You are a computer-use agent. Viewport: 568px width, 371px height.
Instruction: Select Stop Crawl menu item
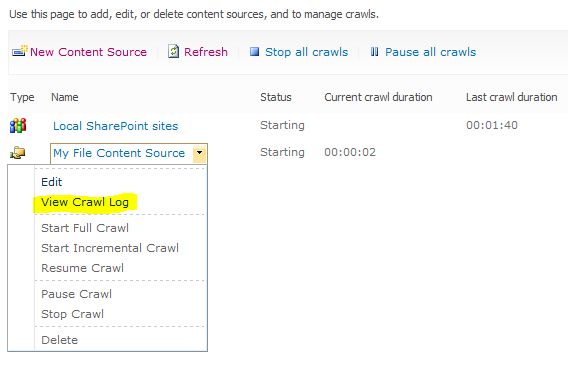tap(72, 314)
